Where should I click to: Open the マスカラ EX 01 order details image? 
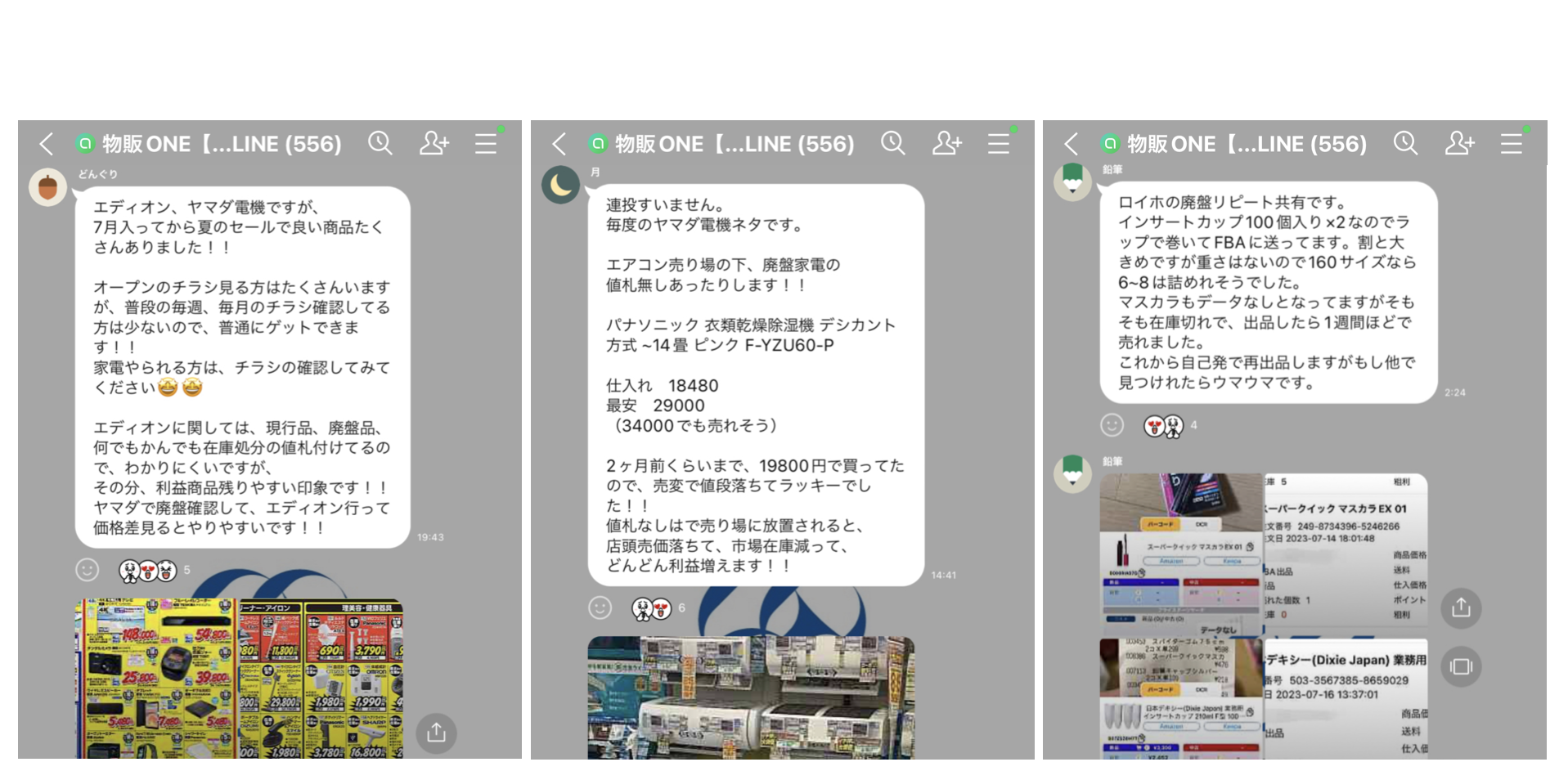click(x=1346, y=554)
